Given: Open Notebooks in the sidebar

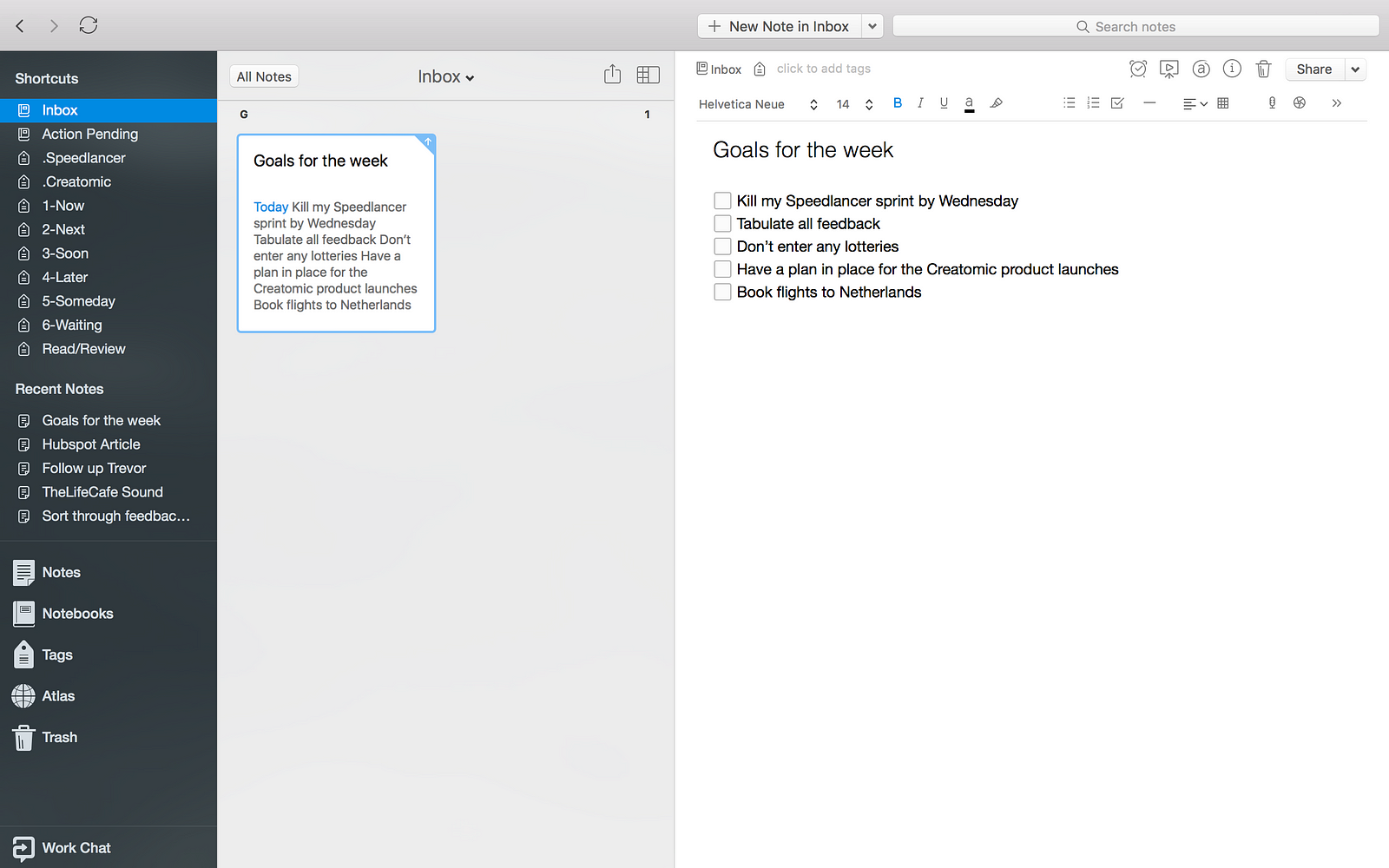Looking at the screenshot, I should (63, 614).
